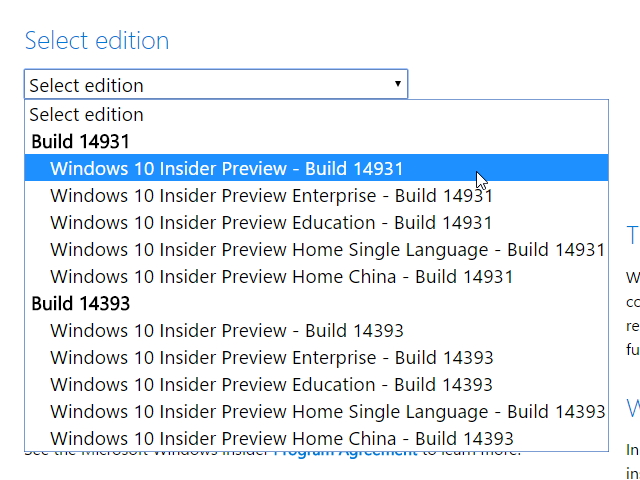
Task: Pick Insider Preview Enterprise - Build 14931
Action: 271,195
